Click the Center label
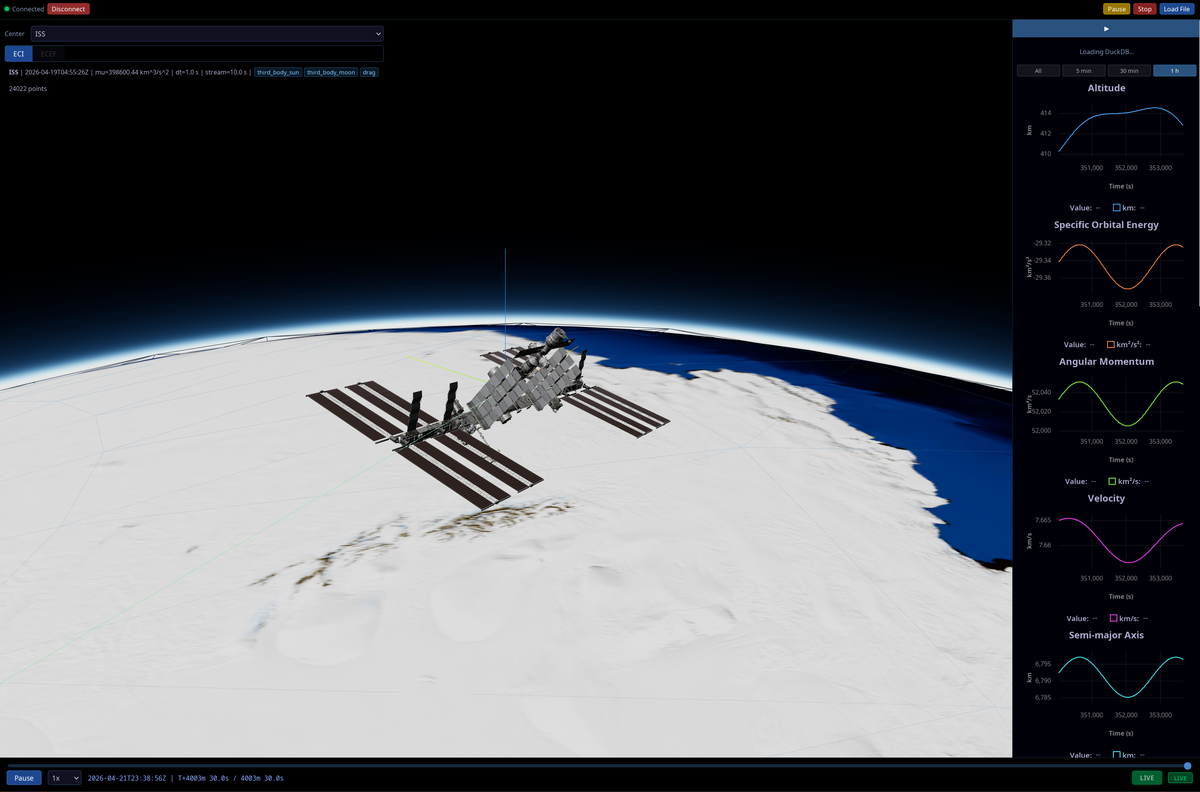The height and width of the screenshot is (792, 1200). [x=15, y=34]
